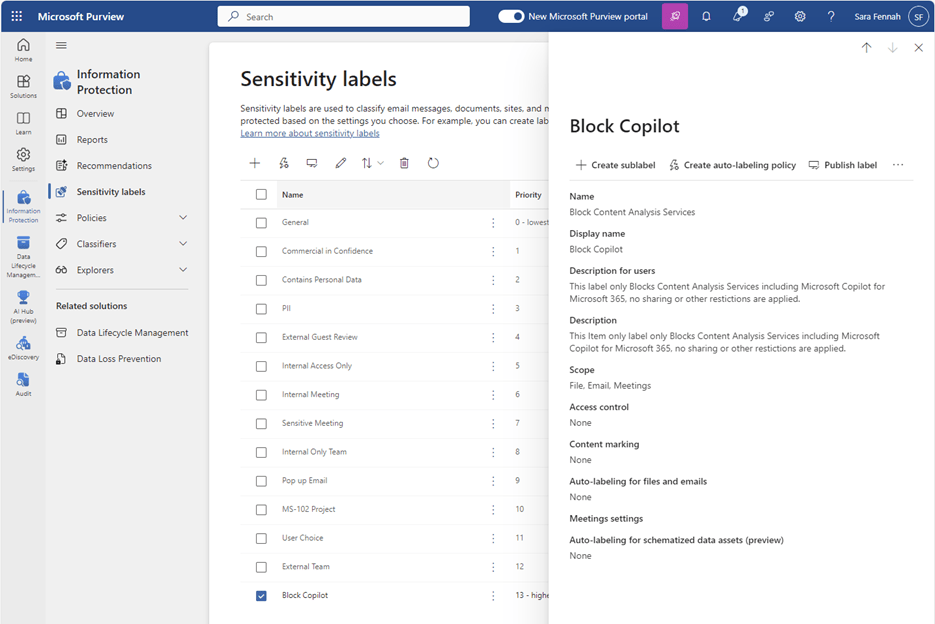Select Overview in Information Protection menu

click(x=95, y=114)
